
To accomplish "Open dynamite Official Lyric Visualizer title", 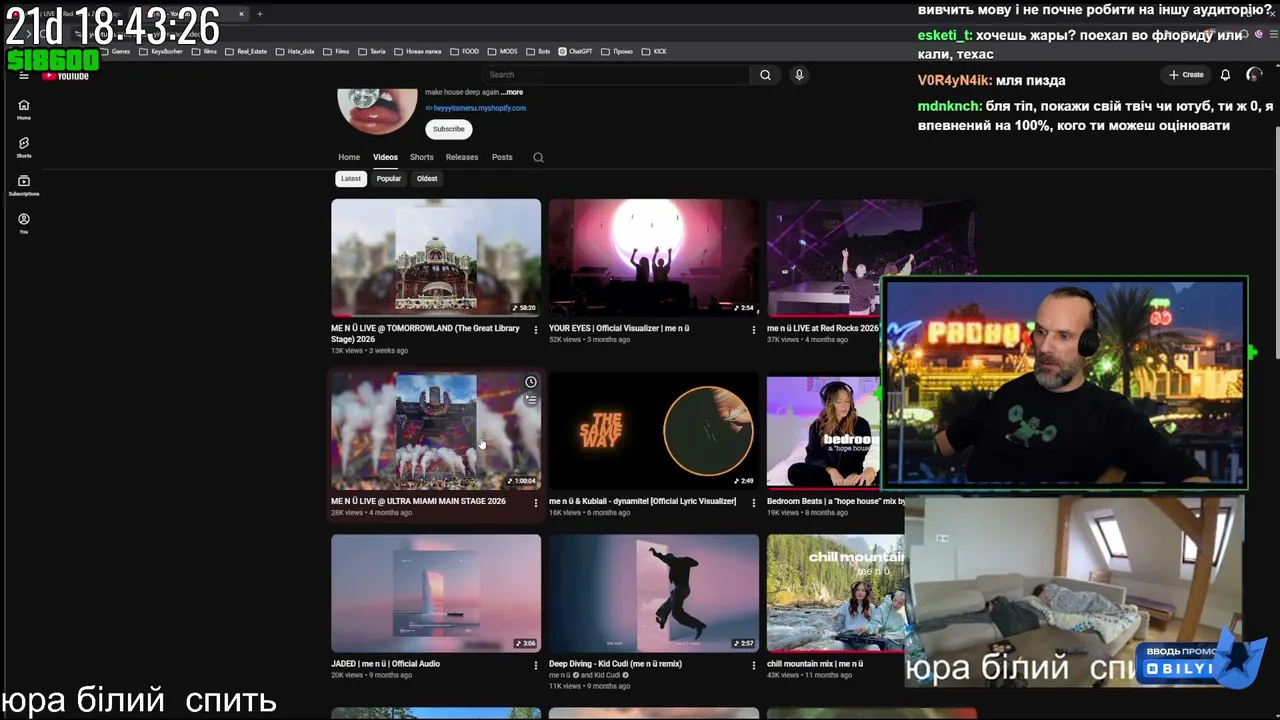I will point(642,501).
